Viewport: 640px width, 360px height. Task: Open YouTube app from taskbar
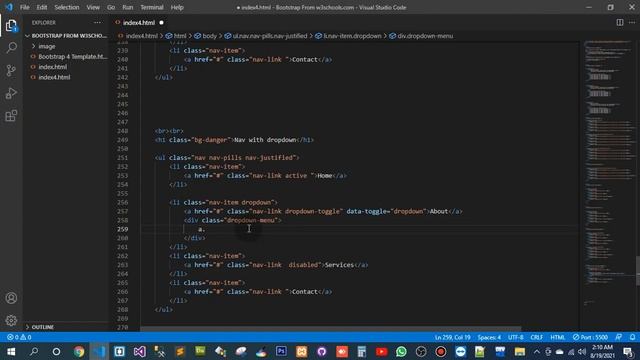click(382, 351)
